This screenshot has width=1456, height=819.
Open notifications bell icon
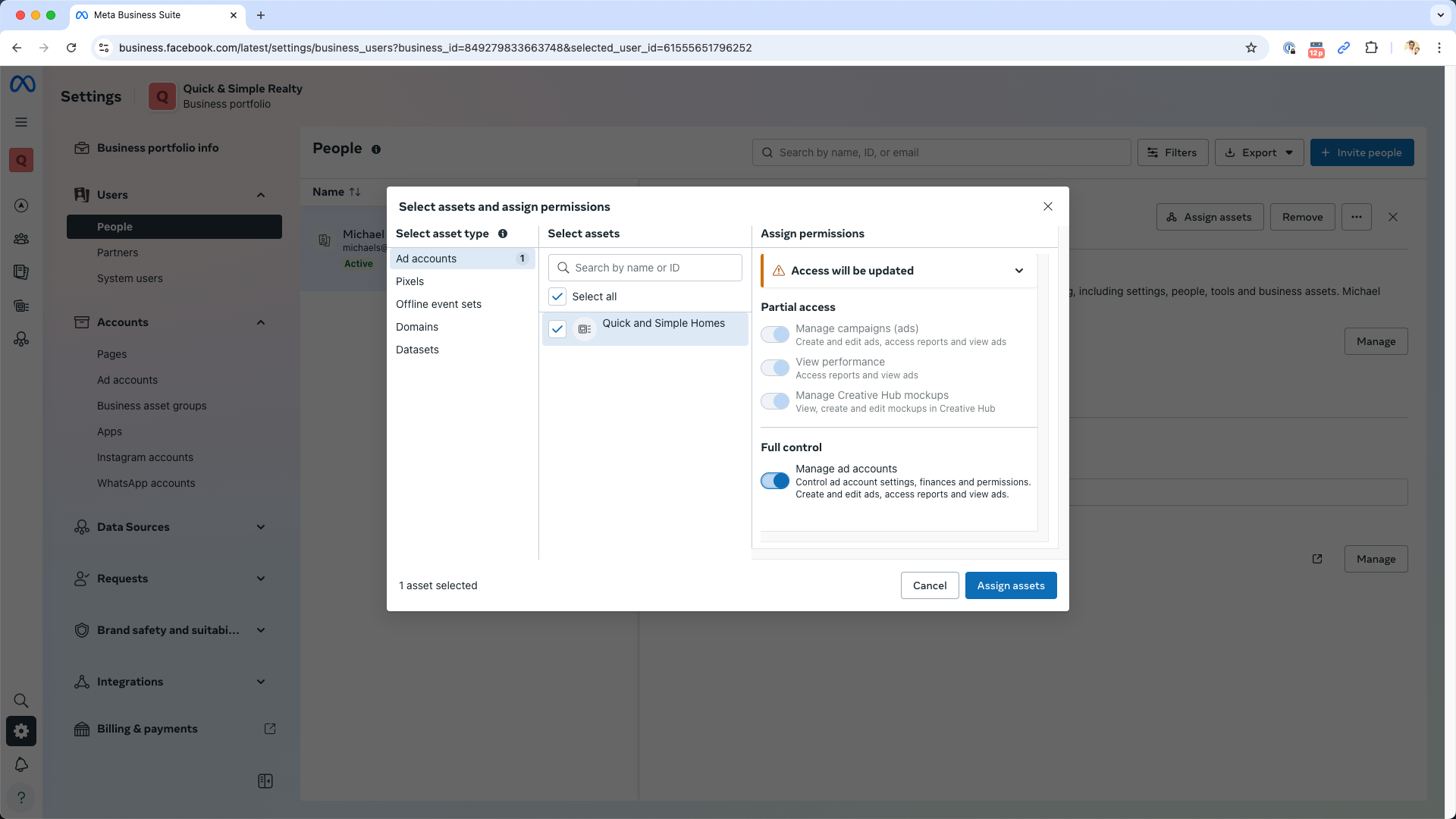pyautogui.click(x=21, y=764)
